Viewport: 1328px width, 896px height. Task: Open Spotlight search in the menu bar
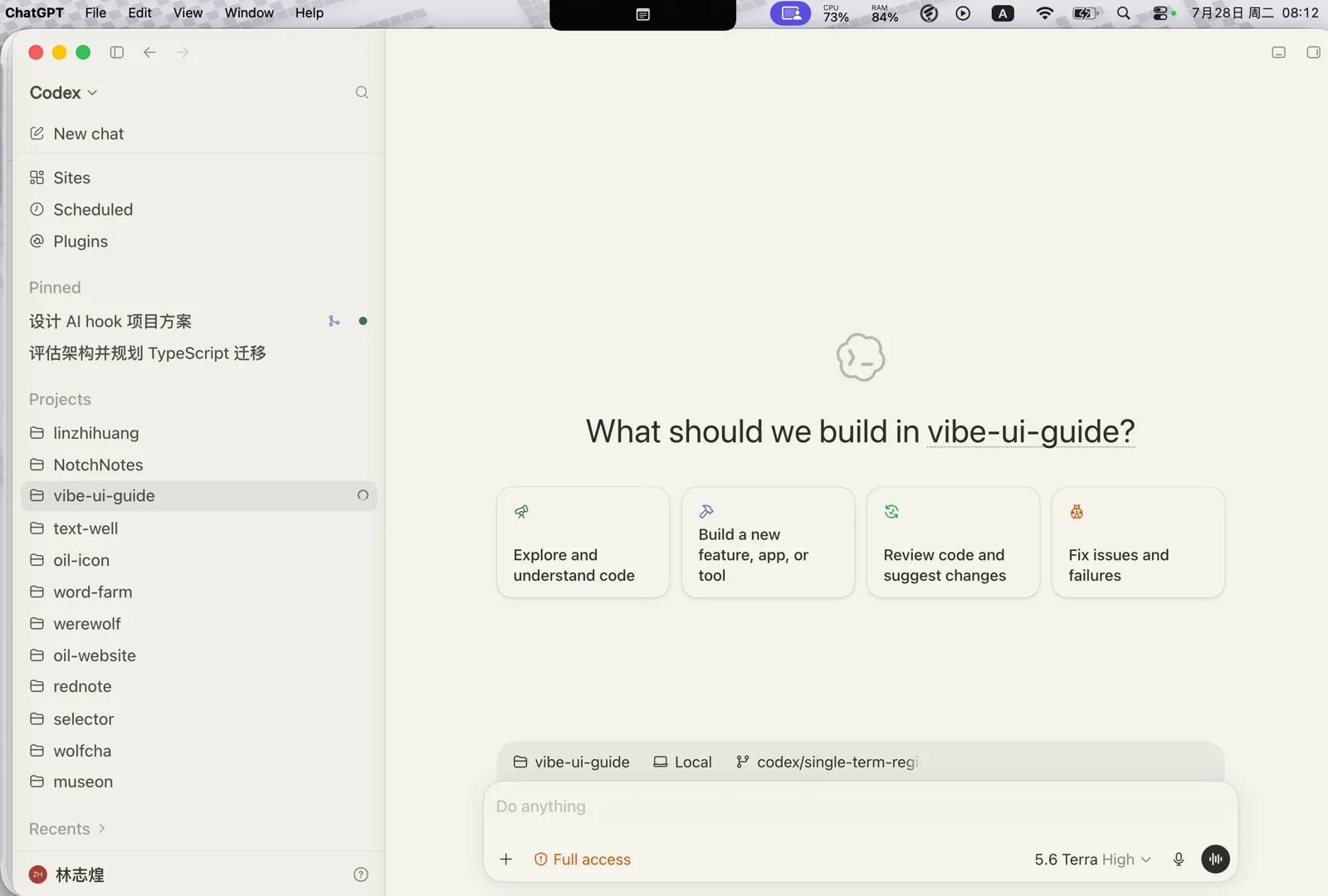pos(1124,13)
